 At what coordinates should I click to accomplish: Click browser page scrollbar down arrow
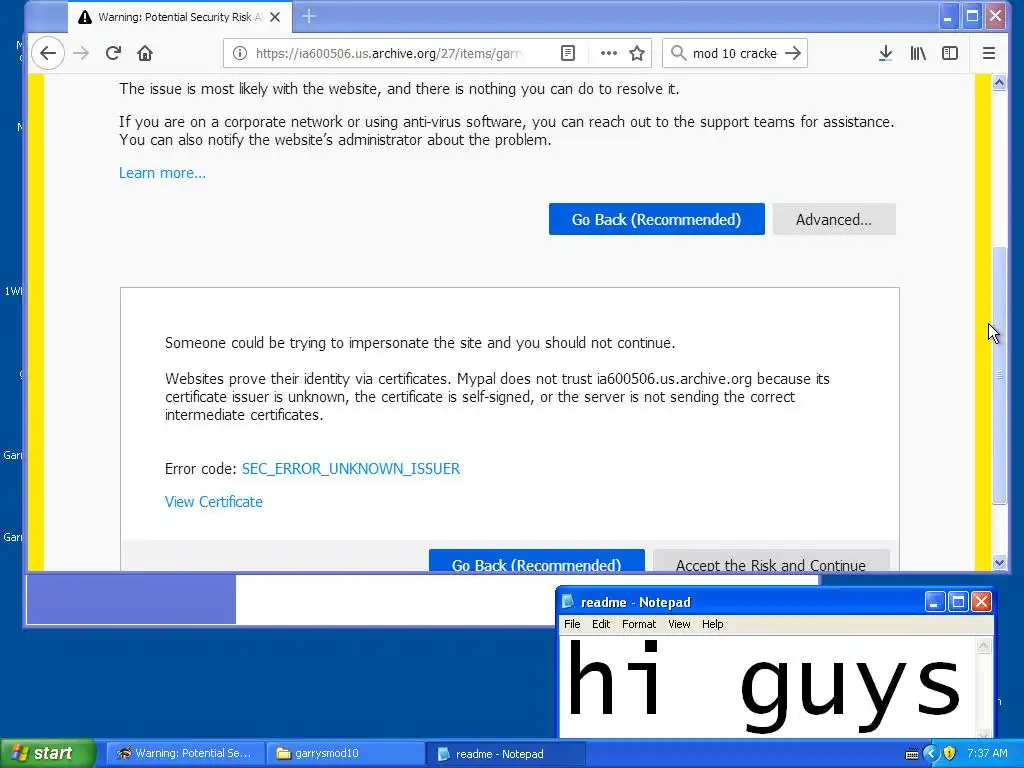pos(999,562)
